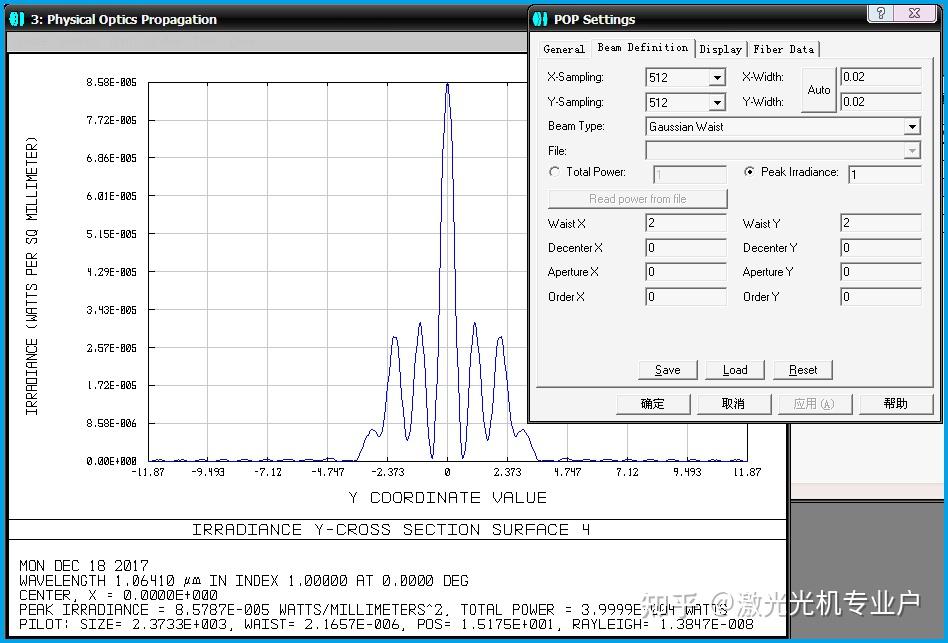Focus the Decenter Y input field
This screenshot has width=948, height=643.
click(x=880, y=248)
